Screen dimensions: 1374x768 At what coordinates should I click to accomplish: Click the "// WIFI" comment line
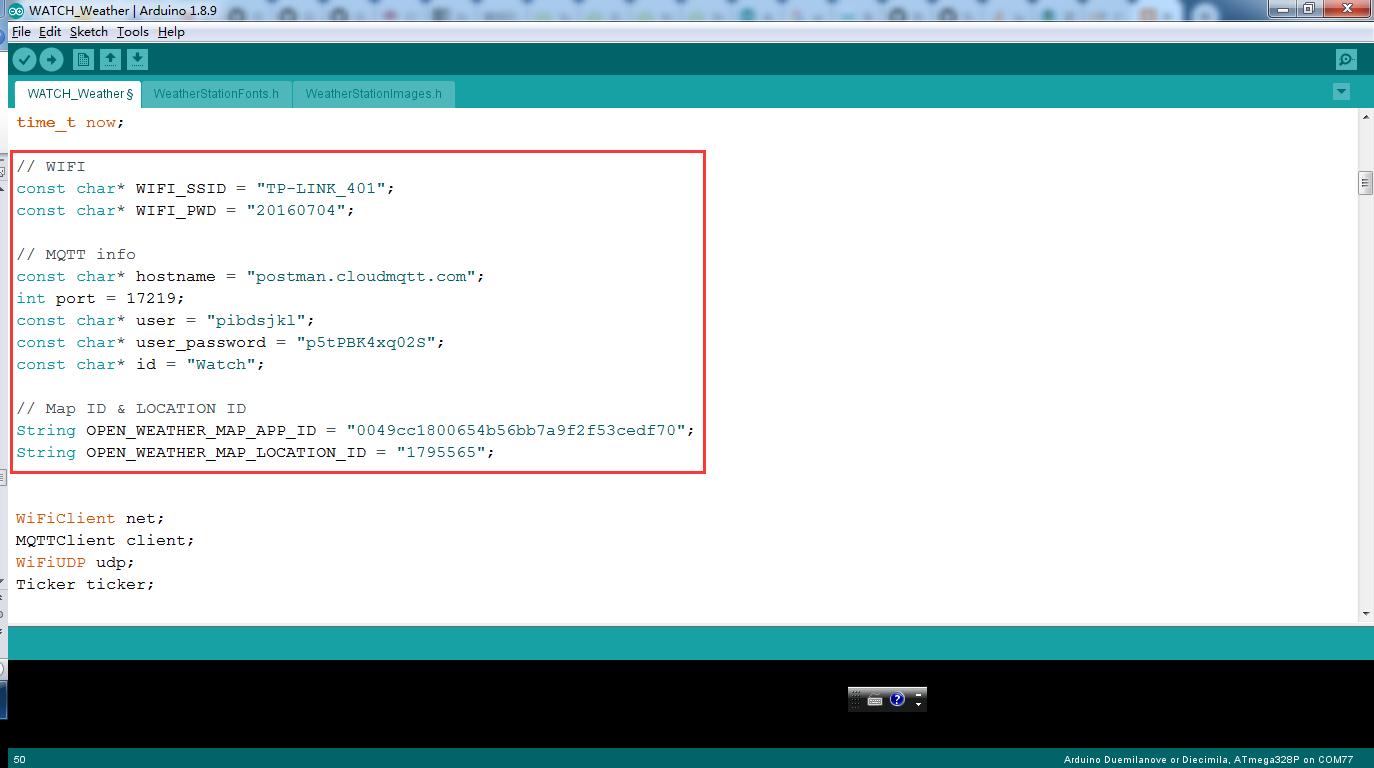click(51, 166)
